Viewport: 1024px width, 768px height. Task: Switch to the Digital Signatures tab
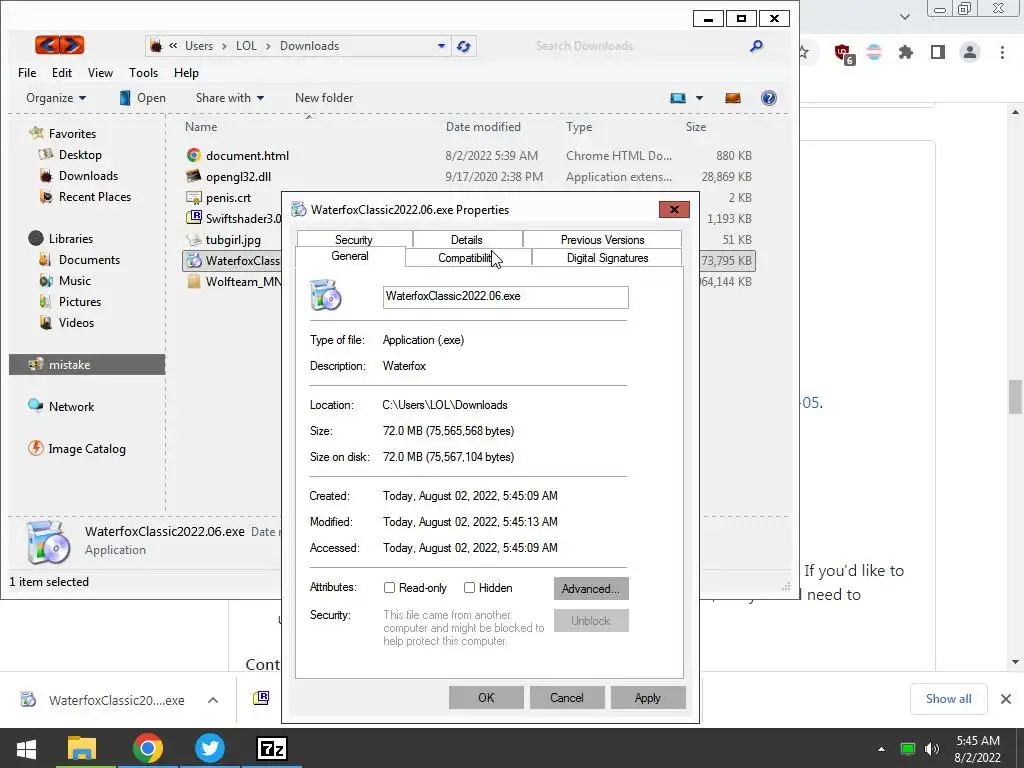click(607, 258)
